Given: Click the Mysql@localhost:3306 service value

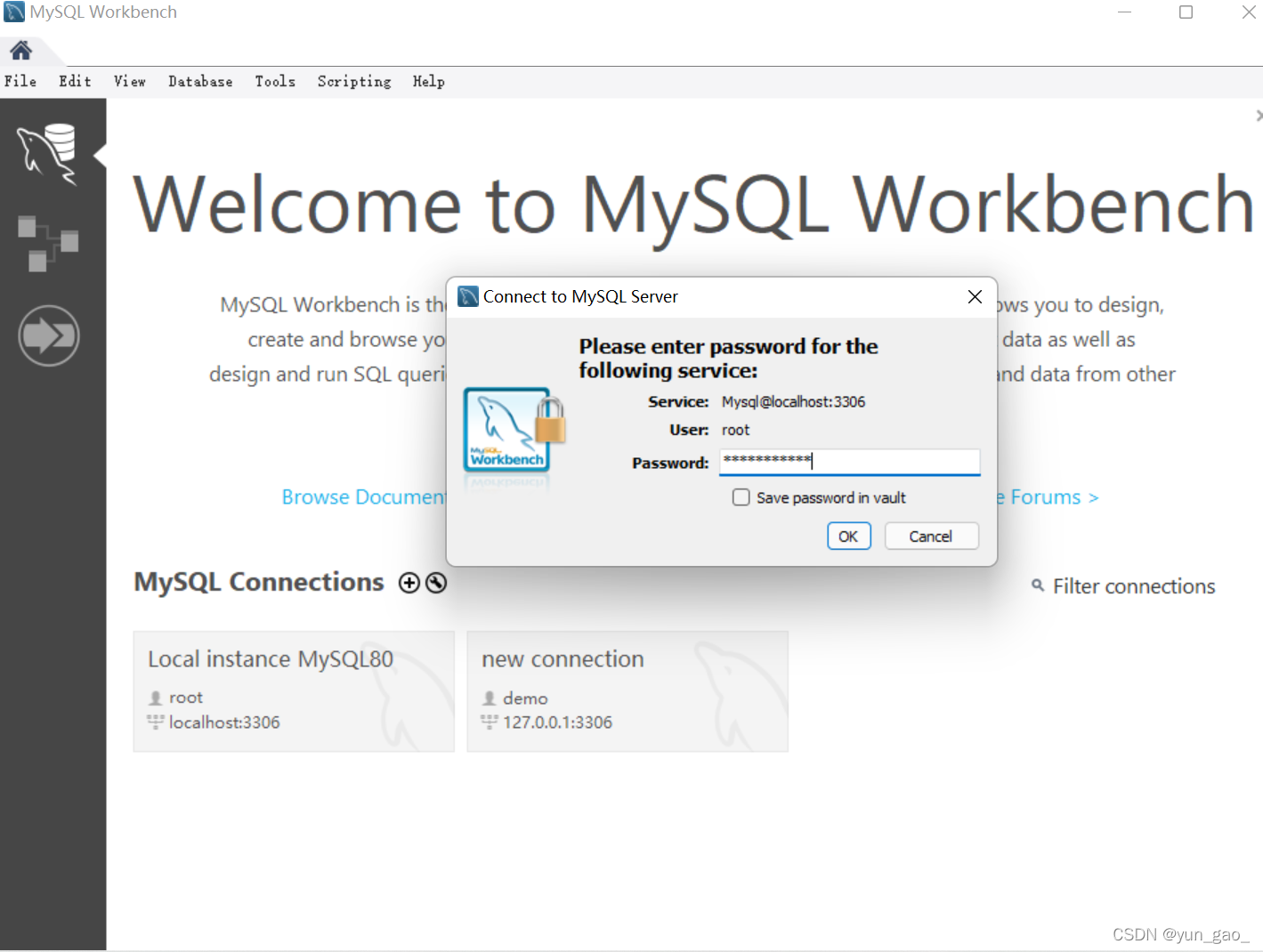Looking at the screenshot, I should point(793,402).
